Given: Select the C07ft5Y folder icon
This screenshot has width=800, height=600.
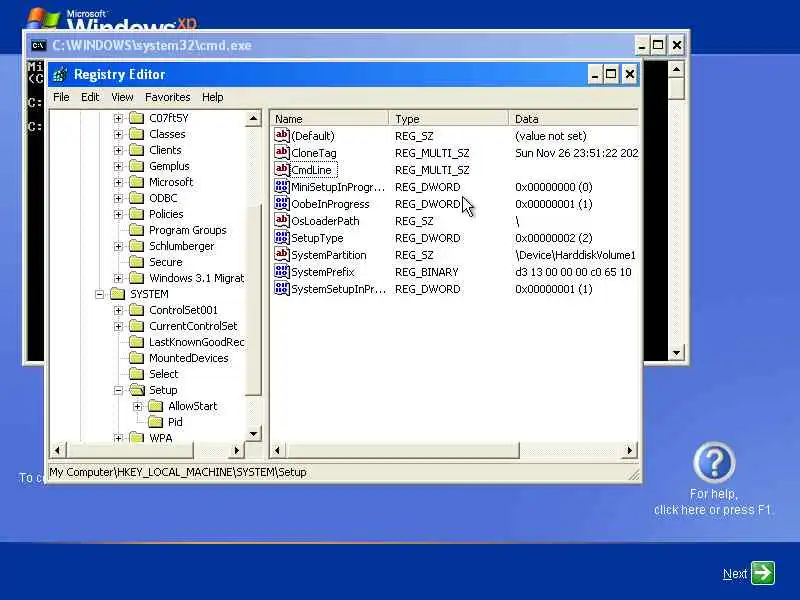Looking at the screenshot, I should click(136, 118).
